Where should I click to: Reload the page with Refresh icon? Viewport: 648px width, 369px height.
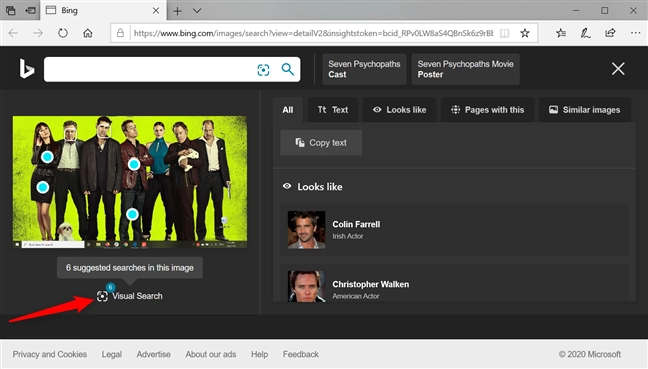(x=63, y=33)
